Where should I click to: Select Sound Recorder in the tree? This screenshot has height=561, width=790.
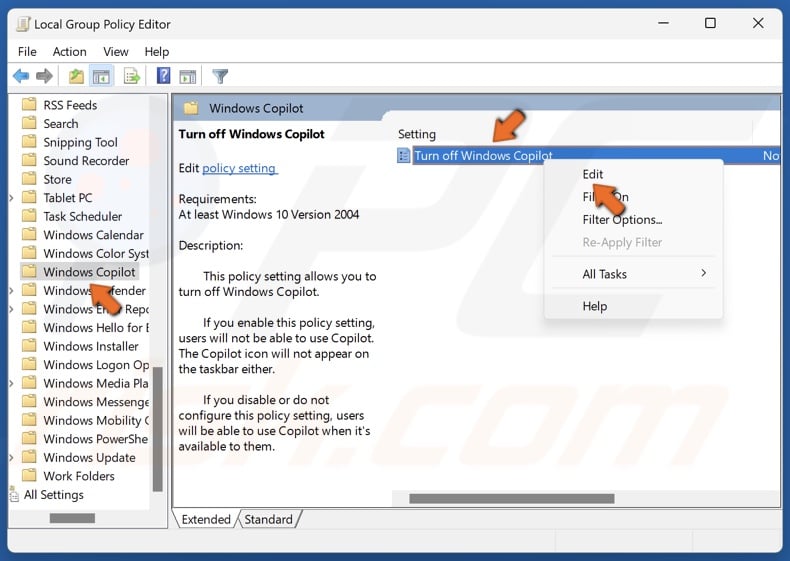click(86, 160)
